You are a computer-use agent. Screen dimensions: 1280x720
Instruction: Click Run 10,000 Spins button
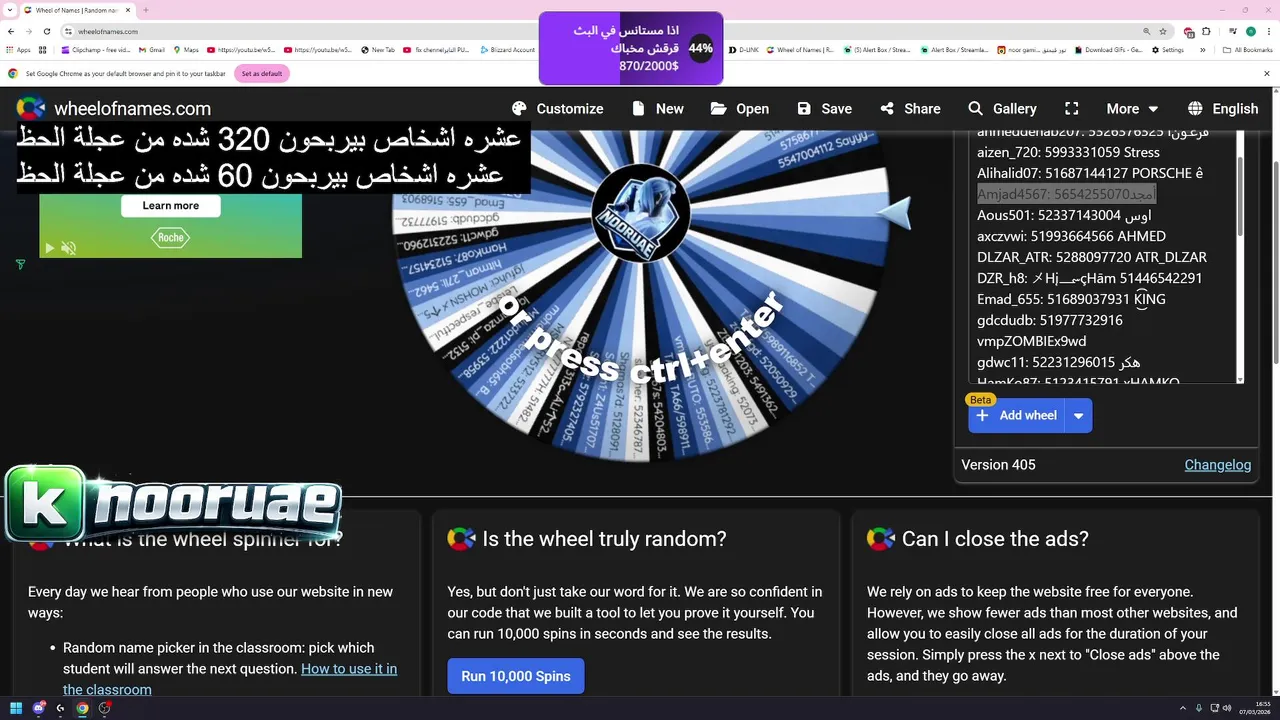pyautogui.click(x=516, y=676)
